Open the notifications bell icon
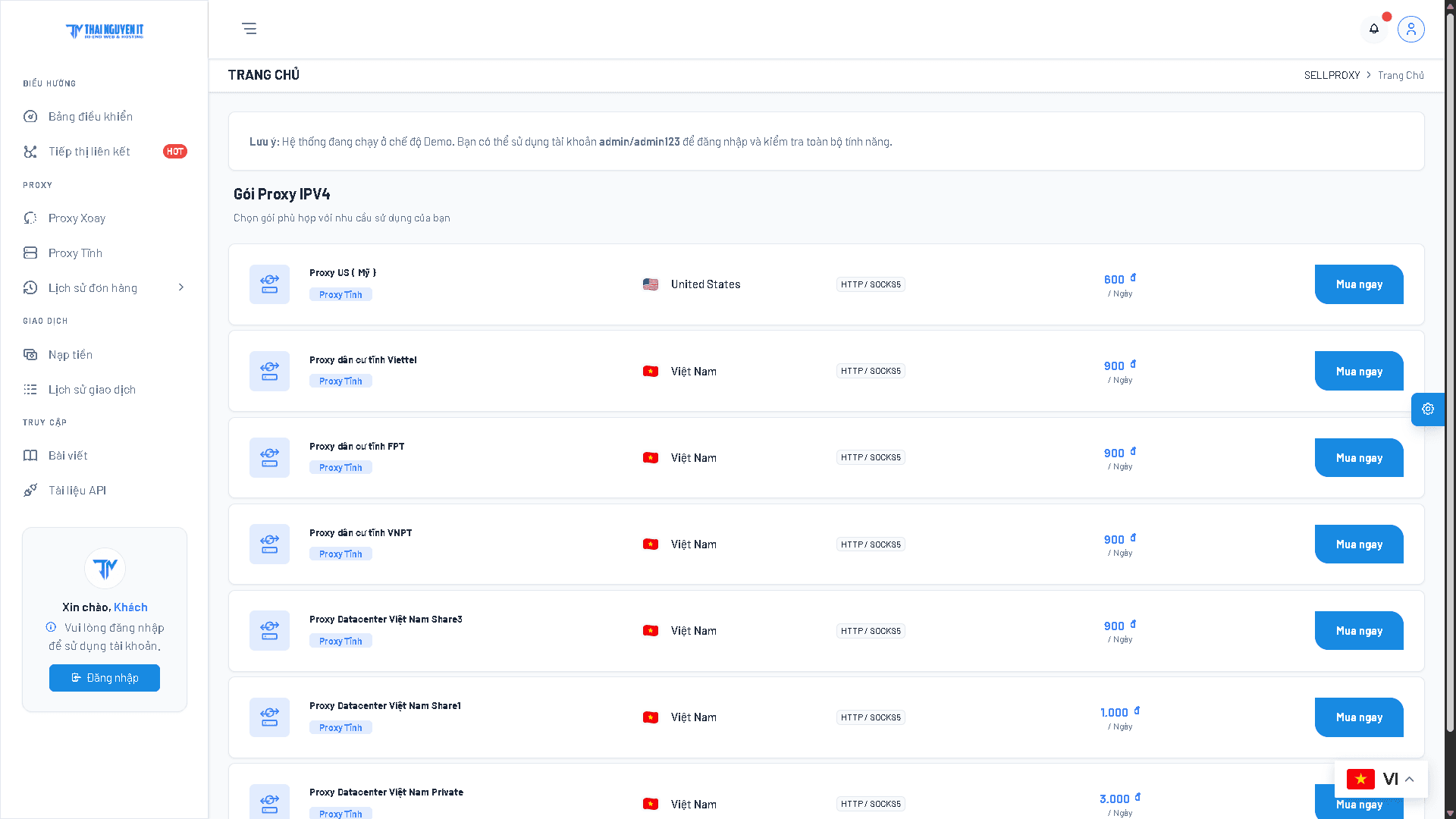 tap(1374, 29)
